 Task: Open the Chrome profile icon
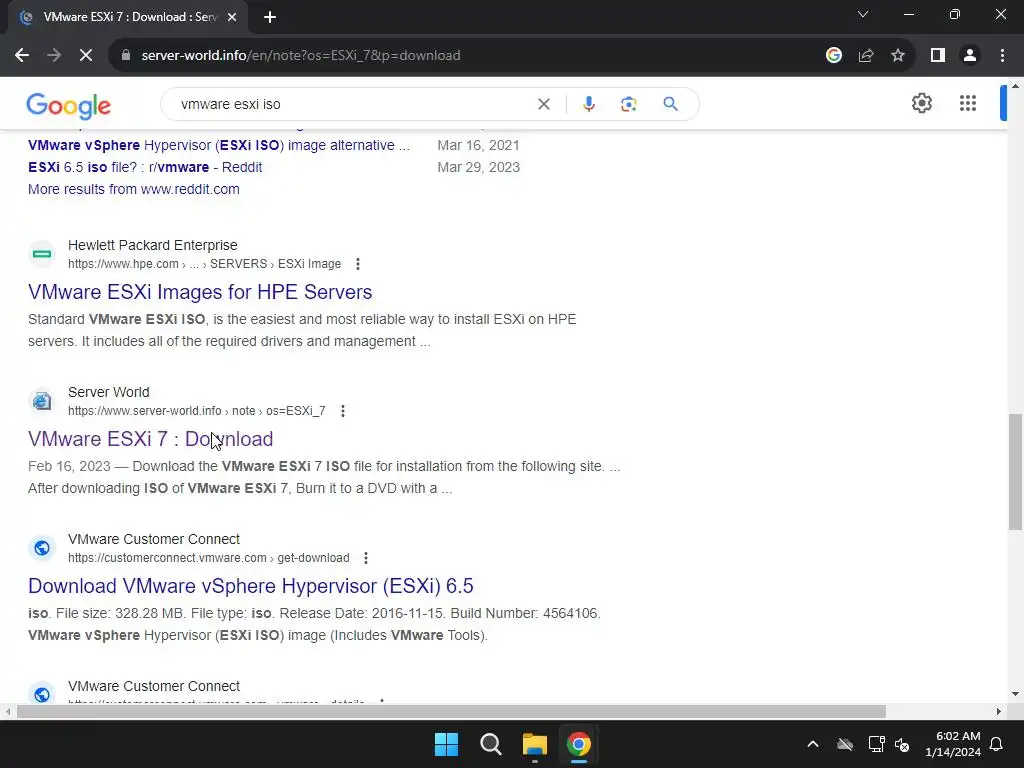(970, 56)
